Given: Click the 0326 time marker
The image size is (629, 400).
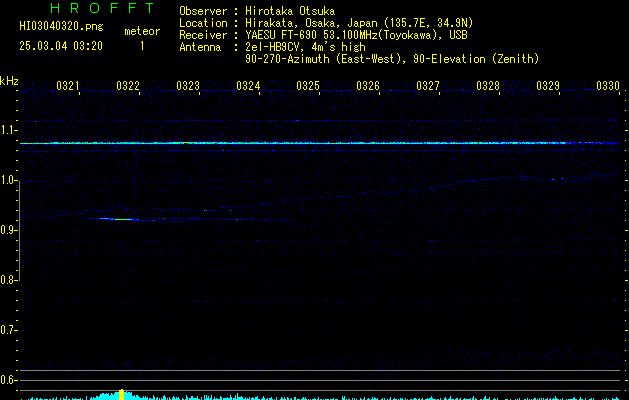Looking at the screenshot, I should click(x=368, y=86).
